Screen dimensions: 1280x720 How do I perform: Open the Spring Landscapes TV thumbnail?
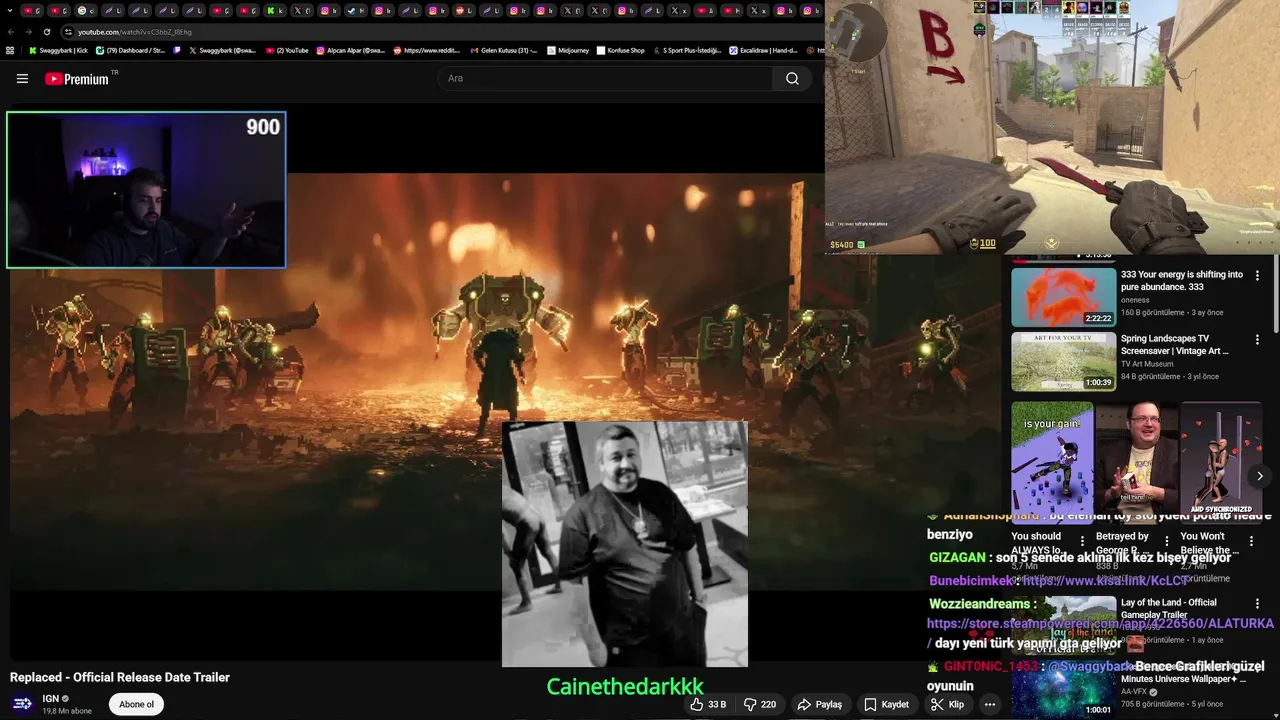1063,361
